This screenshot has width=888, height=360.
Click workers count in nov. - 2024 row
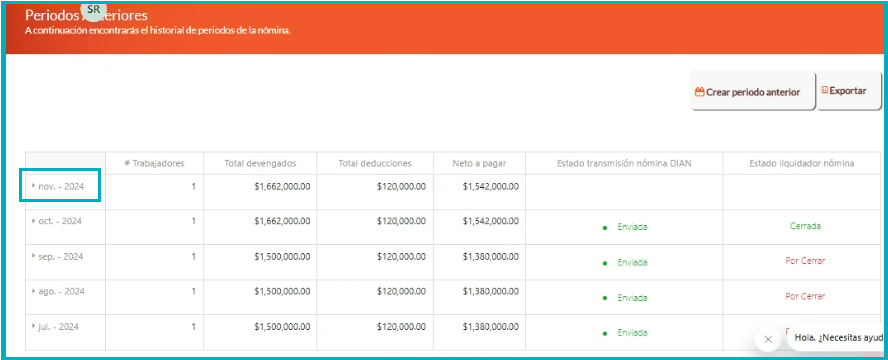pyautogui.click(x=193, y=186)
